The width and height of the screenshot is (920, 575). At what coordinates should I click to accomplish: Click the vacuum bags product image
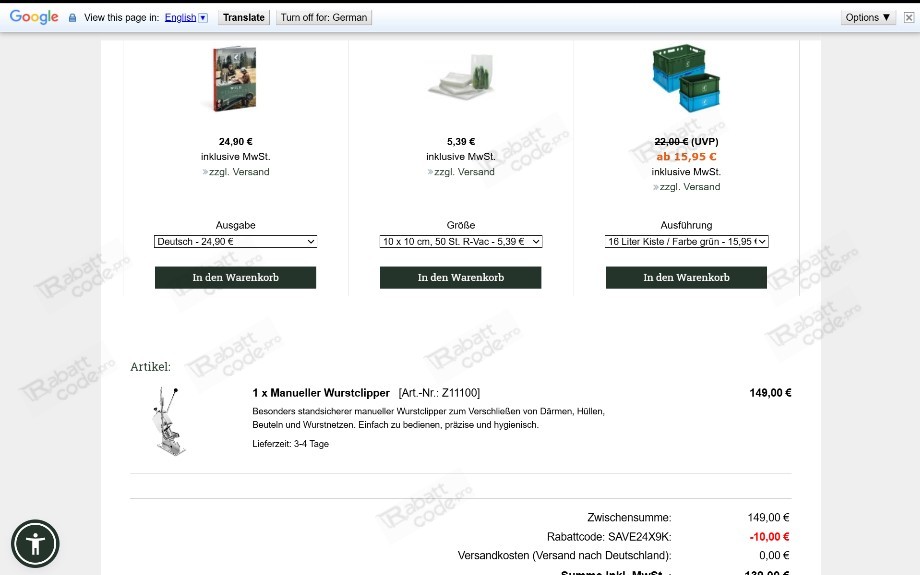coord(461,77)
